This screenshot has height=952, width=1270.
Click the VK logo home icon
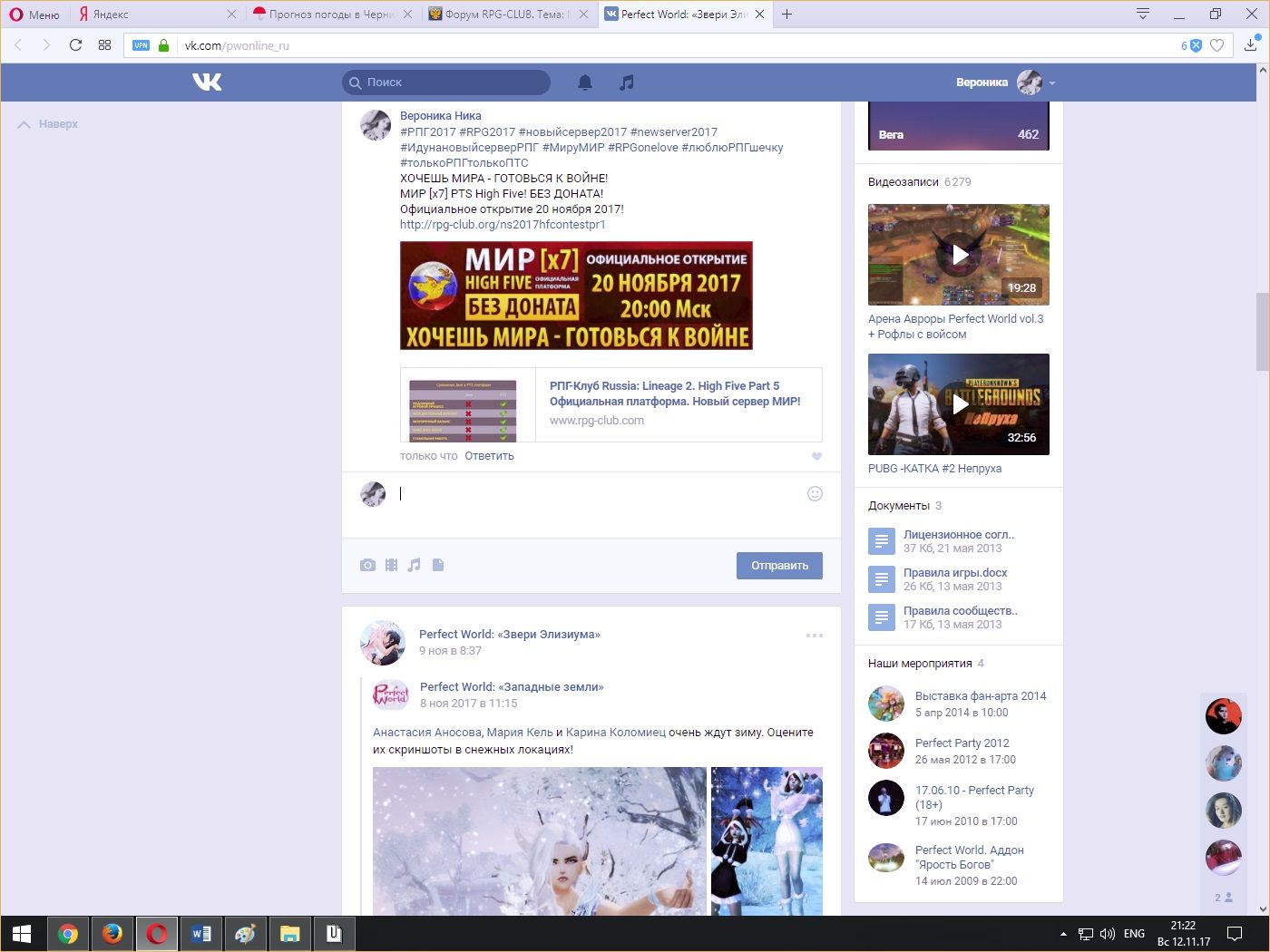(207, 83)
